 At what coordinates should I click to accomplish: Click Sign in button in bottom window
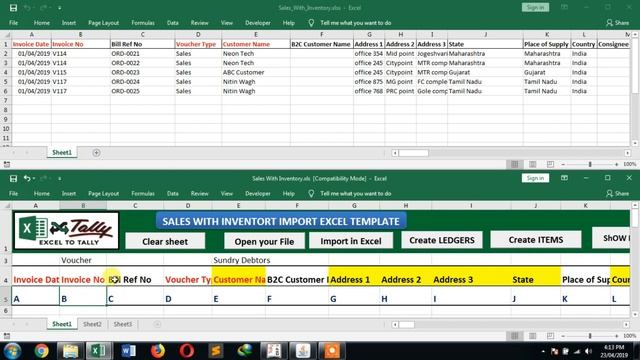535,178
